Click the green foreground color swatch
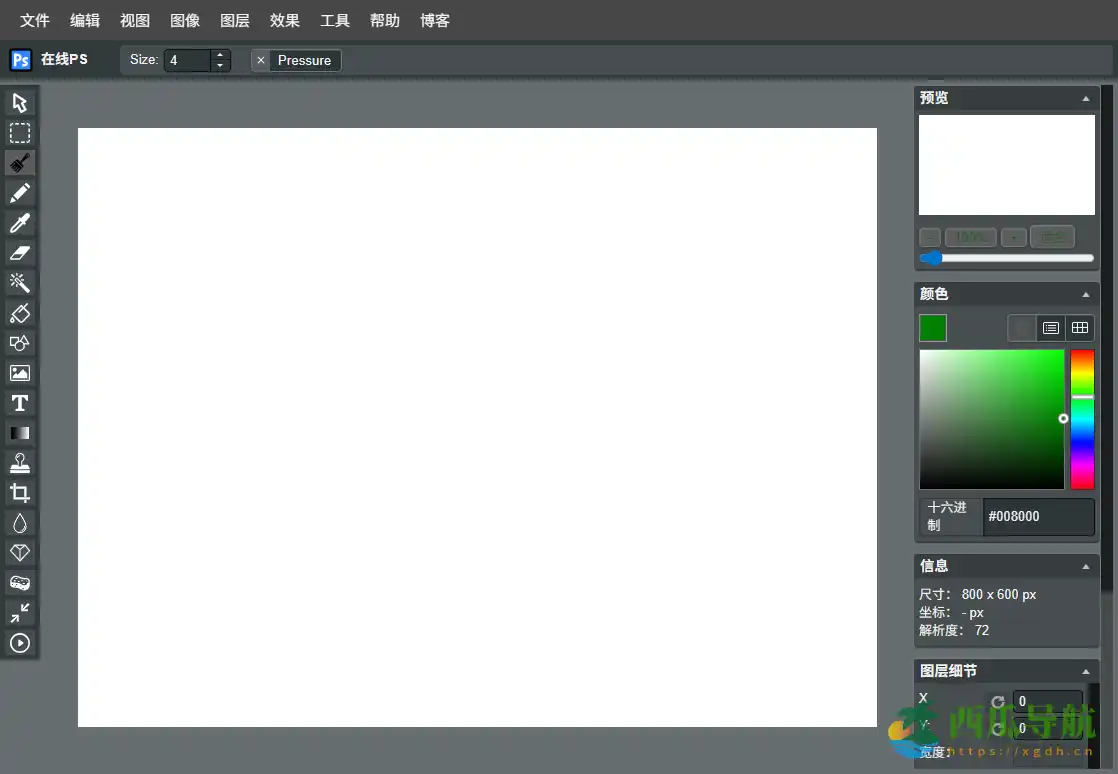This screenshot has height=774, width=1118. [932, 327]
